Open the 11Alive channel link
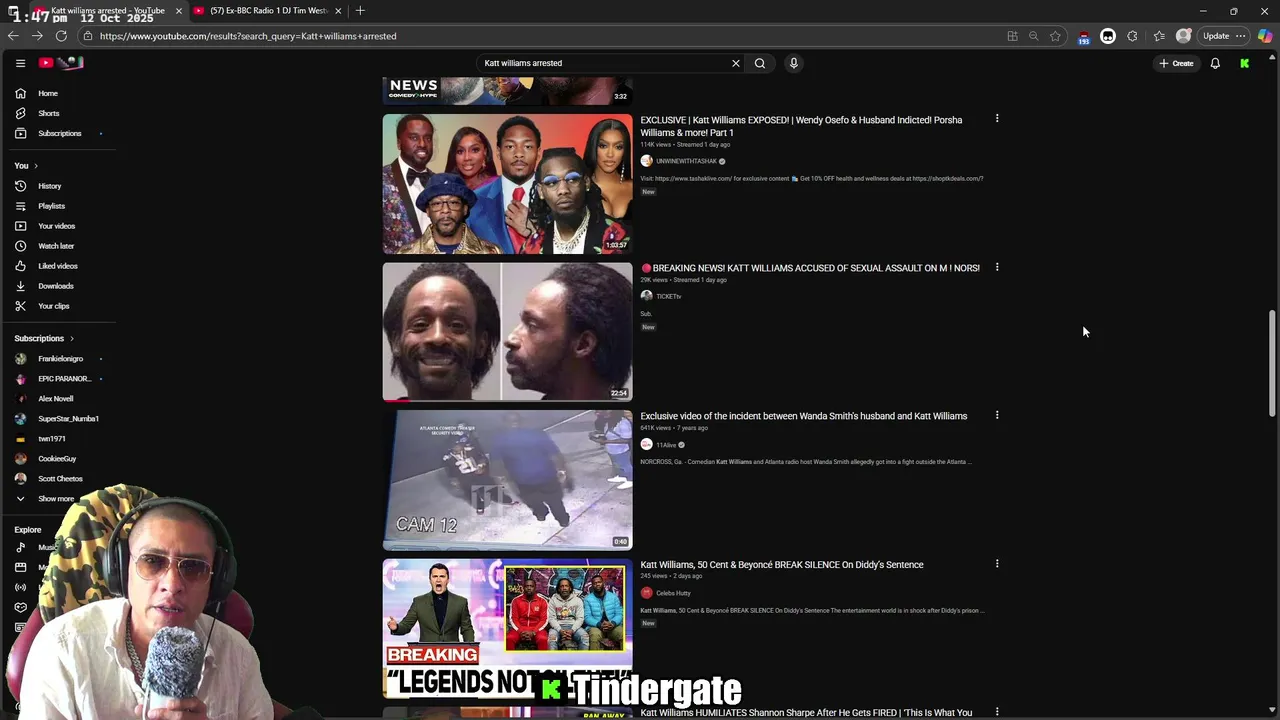 [666, 445]
